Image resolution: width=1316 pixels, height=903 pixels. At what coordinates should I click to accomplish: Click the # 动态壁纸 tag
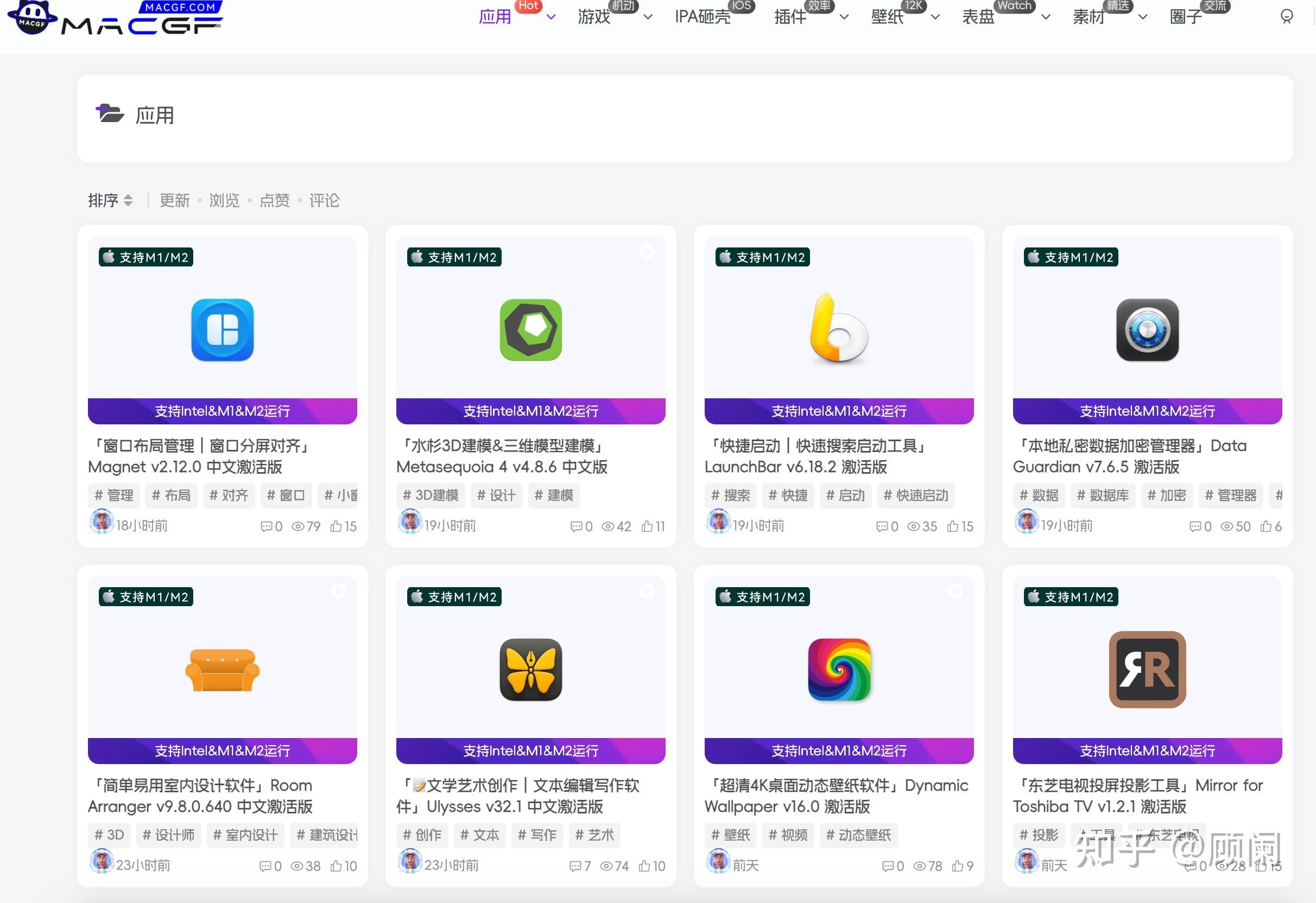858,835
